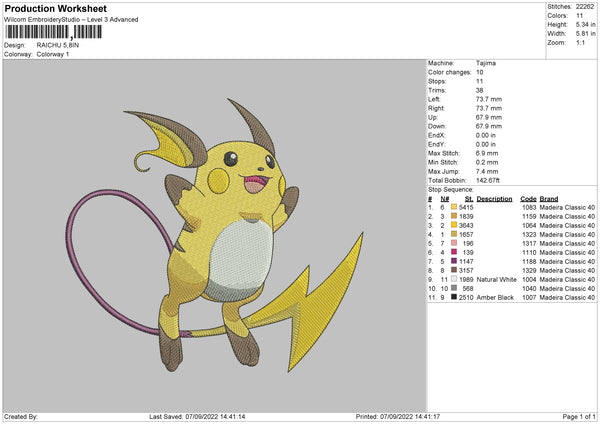Click the Max Jump value '7.4 mm'
The width and height of the screenshot is (600, 424).
tap(487, 171)
